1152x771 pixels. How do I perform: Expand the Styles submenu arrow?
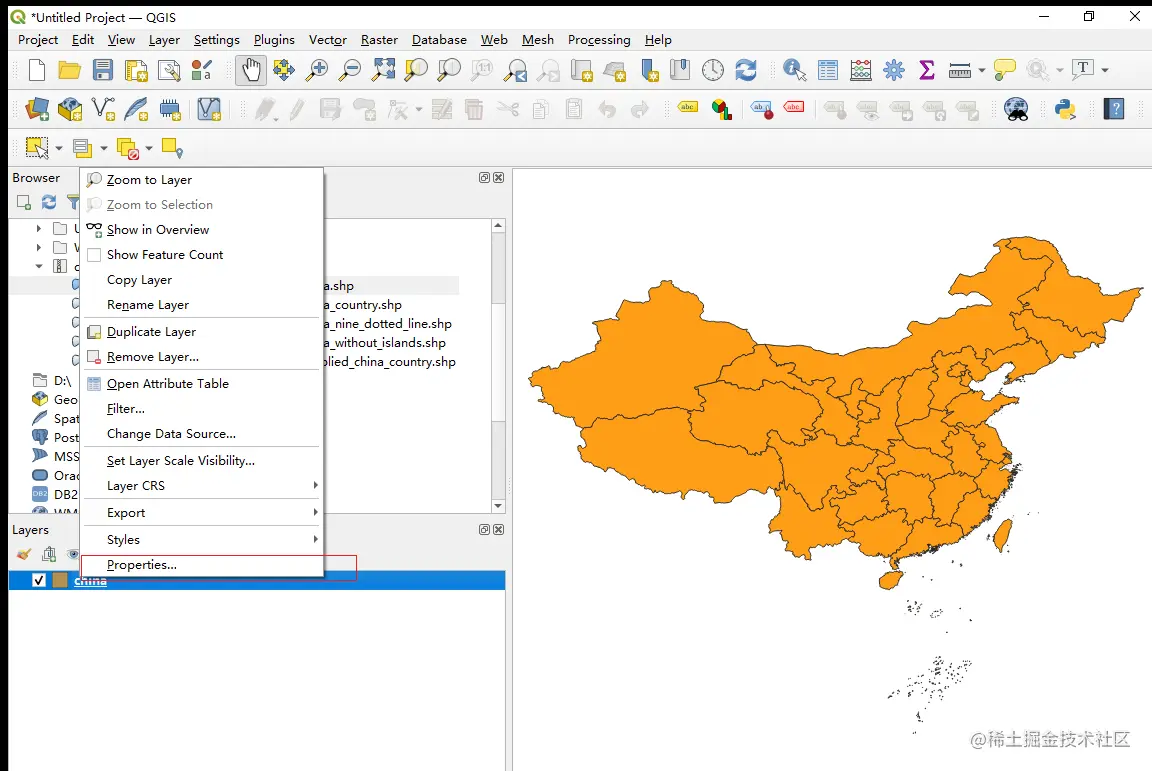point(315,539)
